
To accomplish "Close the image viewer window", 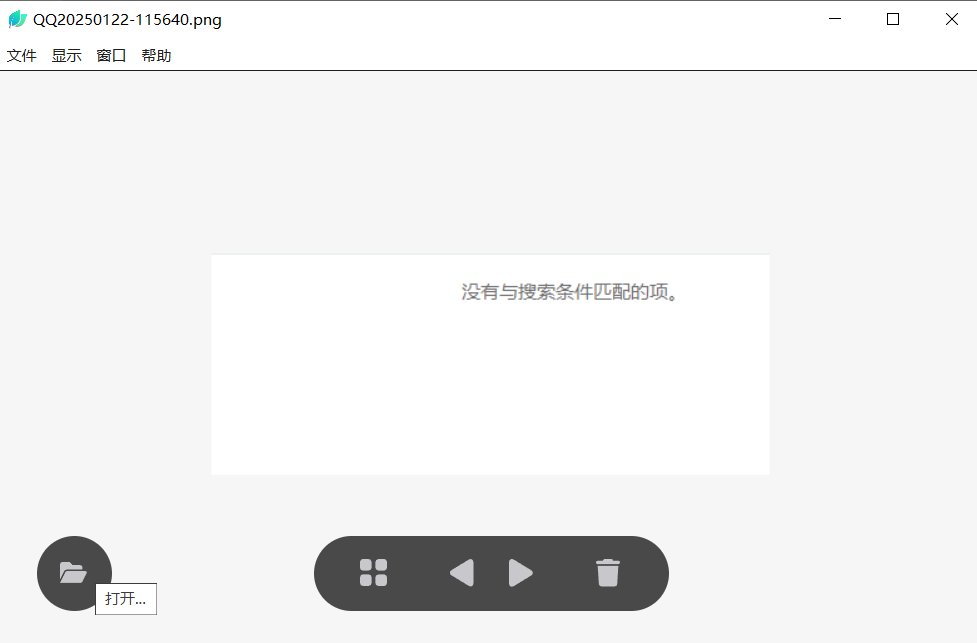I will pos(951,19).
